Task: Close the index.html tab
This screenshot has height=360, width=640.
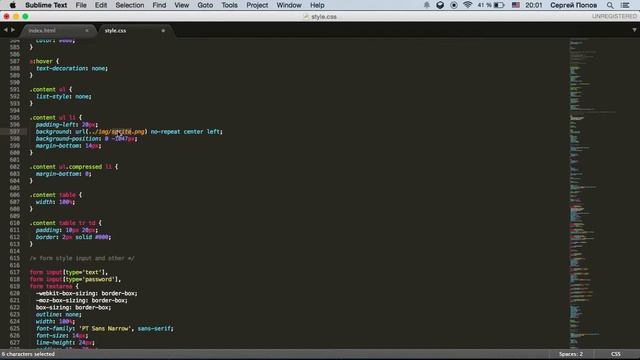Action: tap(87, 31)
